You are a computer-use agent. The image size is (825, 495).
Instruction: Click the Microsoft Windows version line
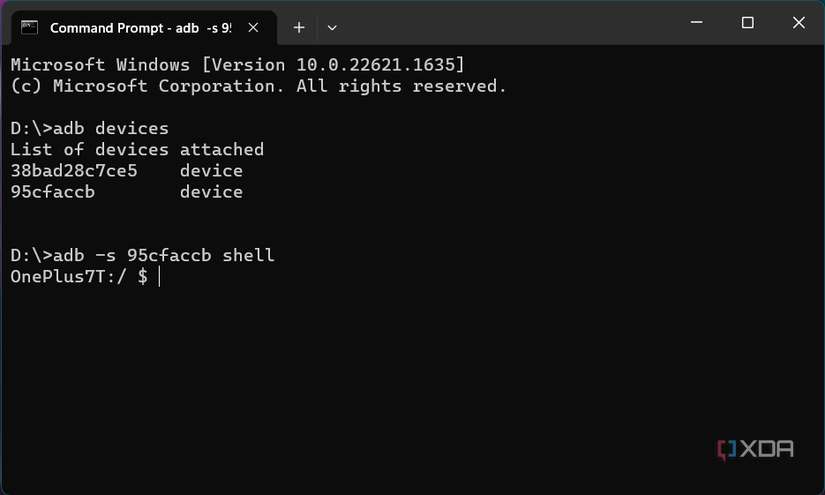pos(237,65)
